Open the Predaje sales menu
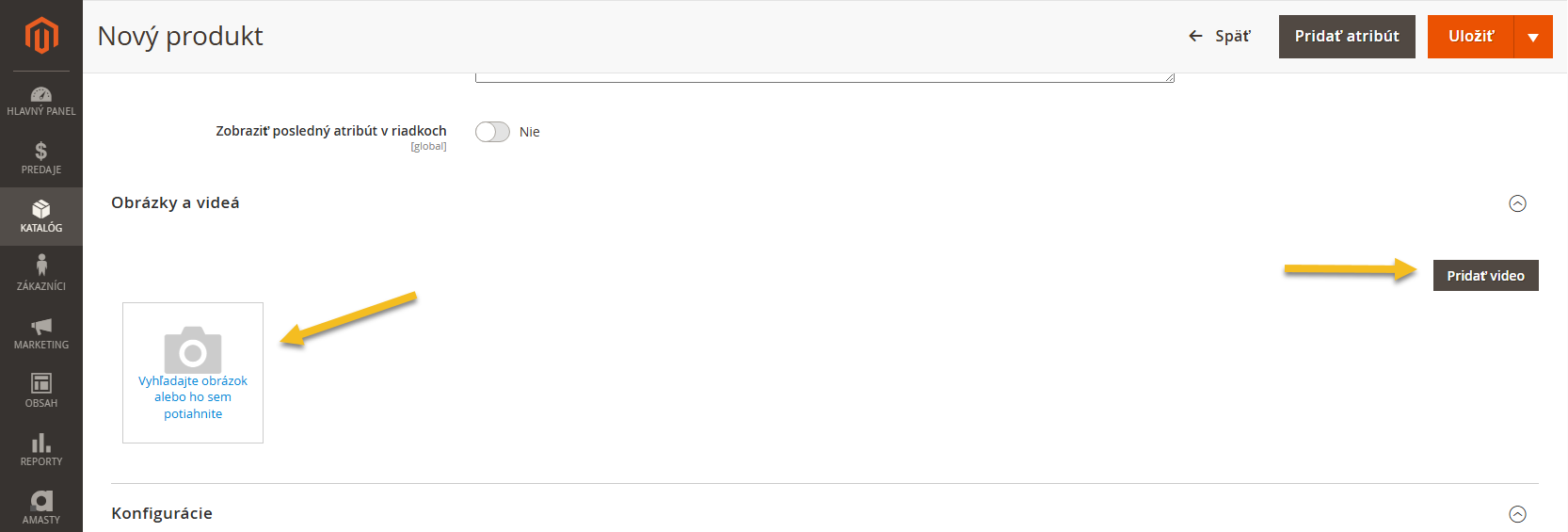Screen dimensions: 1568x532 point(41,158)
